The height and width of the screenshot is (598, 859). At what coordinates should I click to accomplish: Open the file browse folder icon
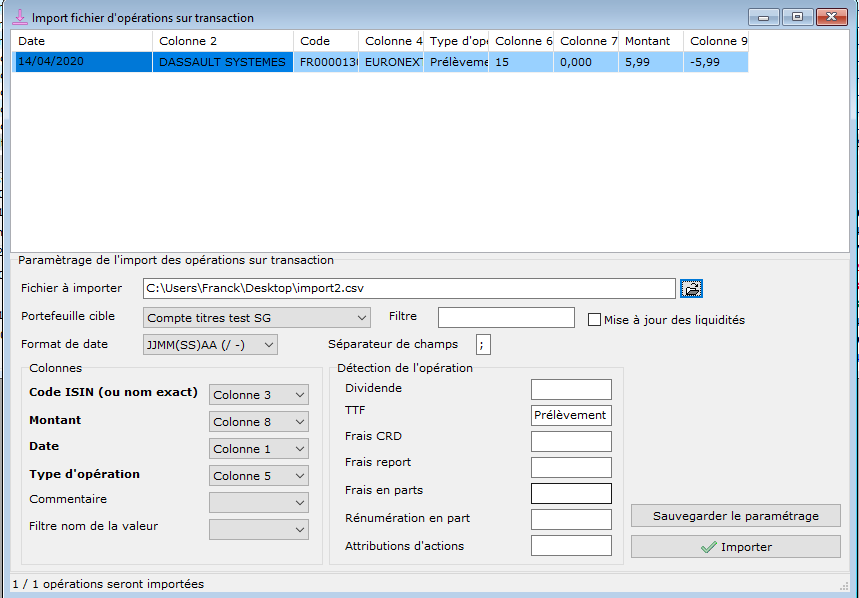(691, 289)
